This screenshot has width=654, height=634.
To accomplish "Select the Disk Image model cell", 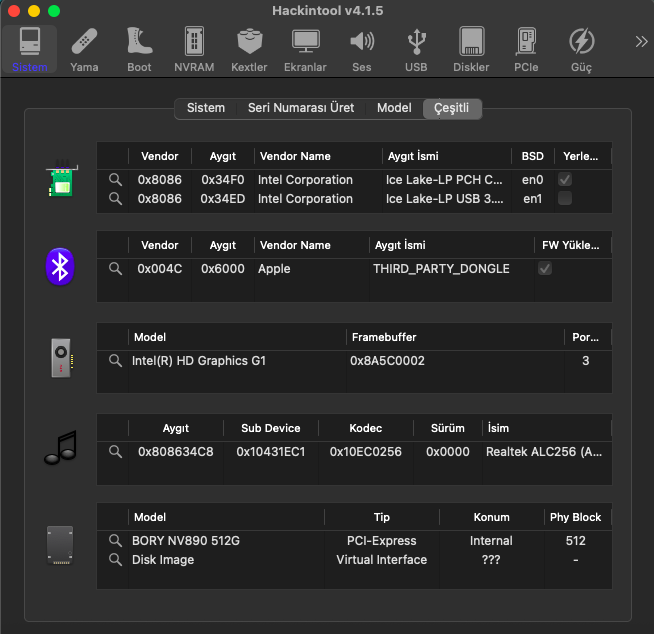I will (163, 559).
